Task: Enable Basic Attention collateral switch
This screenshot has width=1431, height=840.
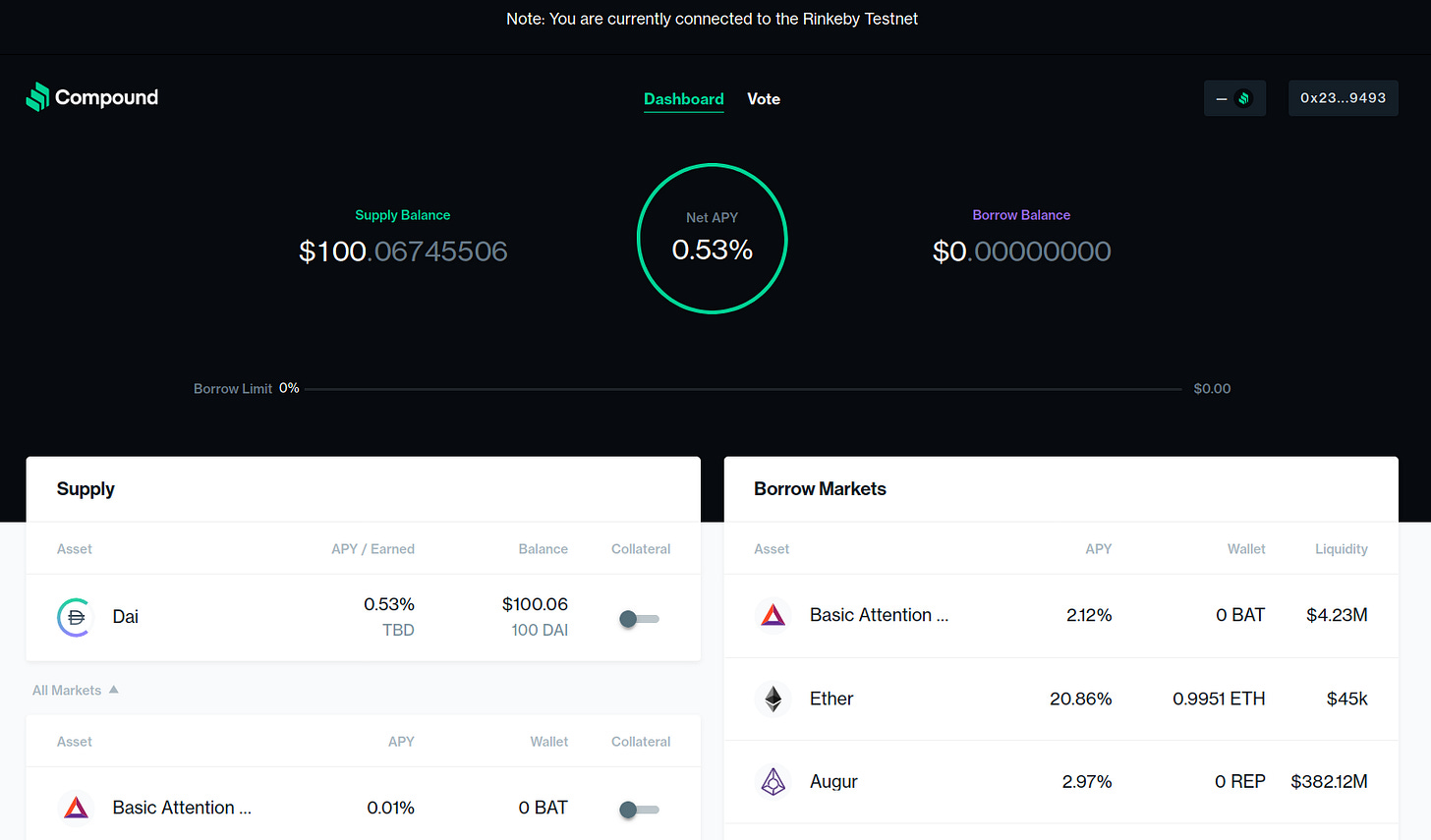Action: (x=640, y=810)
